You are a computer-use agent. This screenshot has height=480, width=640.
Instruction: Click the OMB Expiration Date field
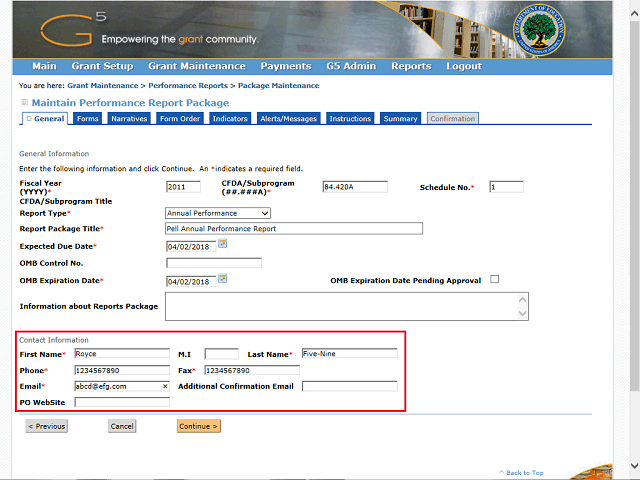pos(191,281)
